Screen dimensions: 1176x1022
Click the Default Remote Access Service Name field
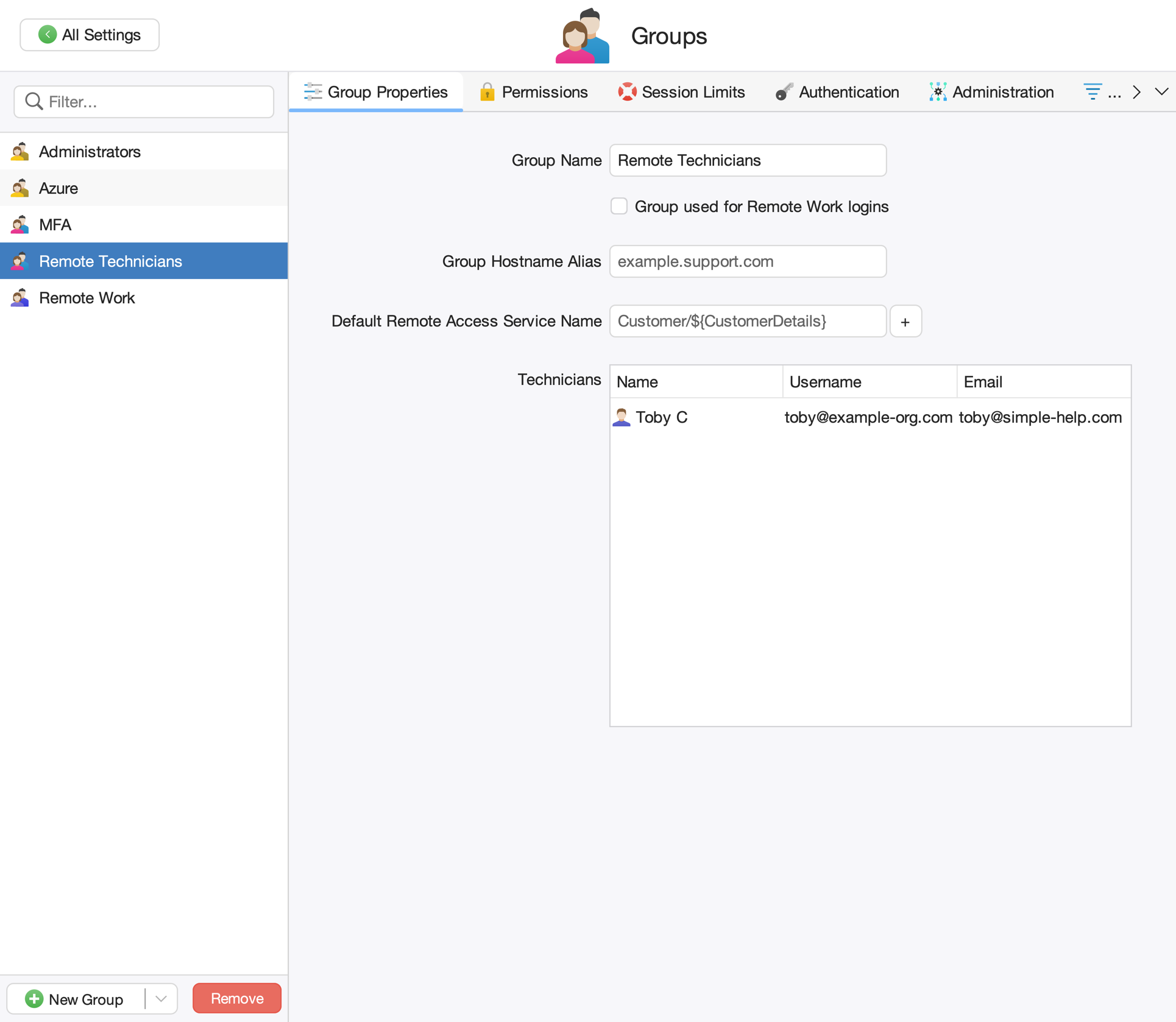coord(748,322)
